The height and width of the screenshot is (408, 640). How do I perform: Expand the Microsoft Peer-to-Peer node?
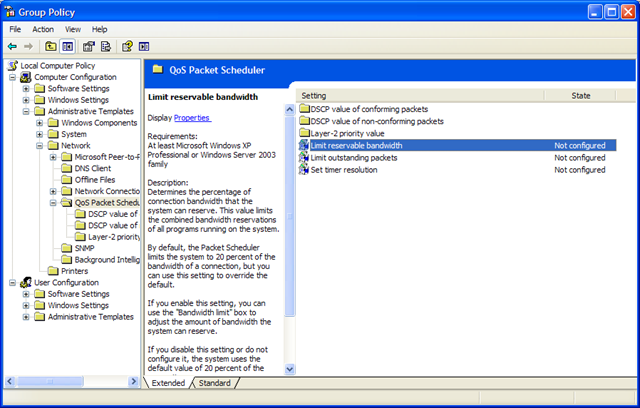coord(53,157)
